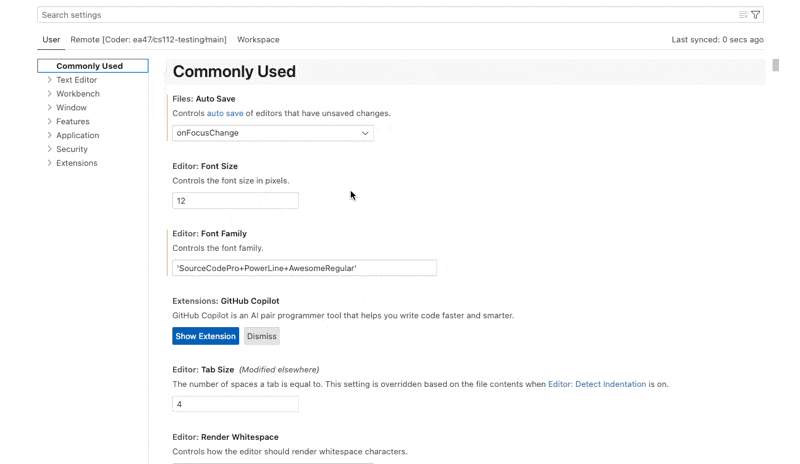Expand the Text Editor section arrow
This screenshot has height=464, width=800.
(x=49, y=80)
